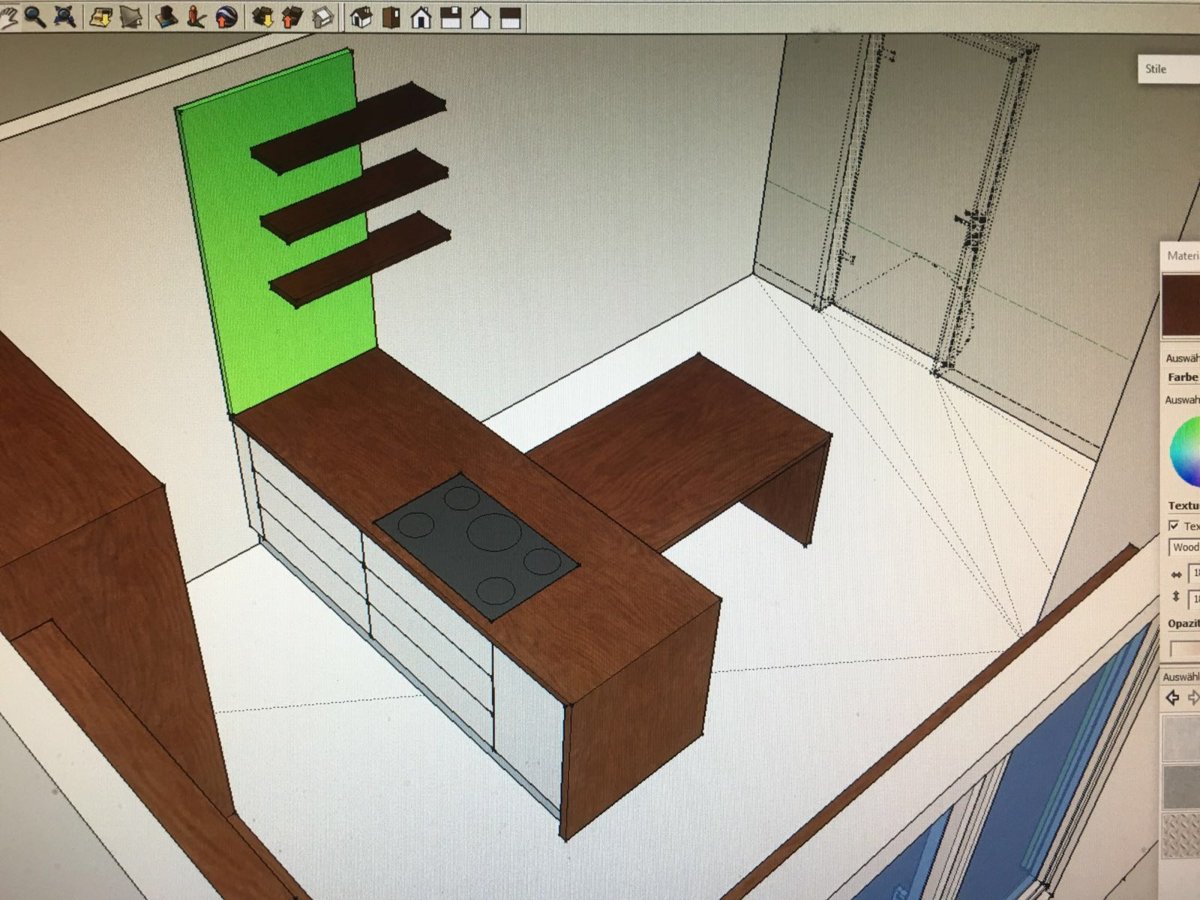
Task: Click the material browser forward arrow
Action: tap(1193, 697)
